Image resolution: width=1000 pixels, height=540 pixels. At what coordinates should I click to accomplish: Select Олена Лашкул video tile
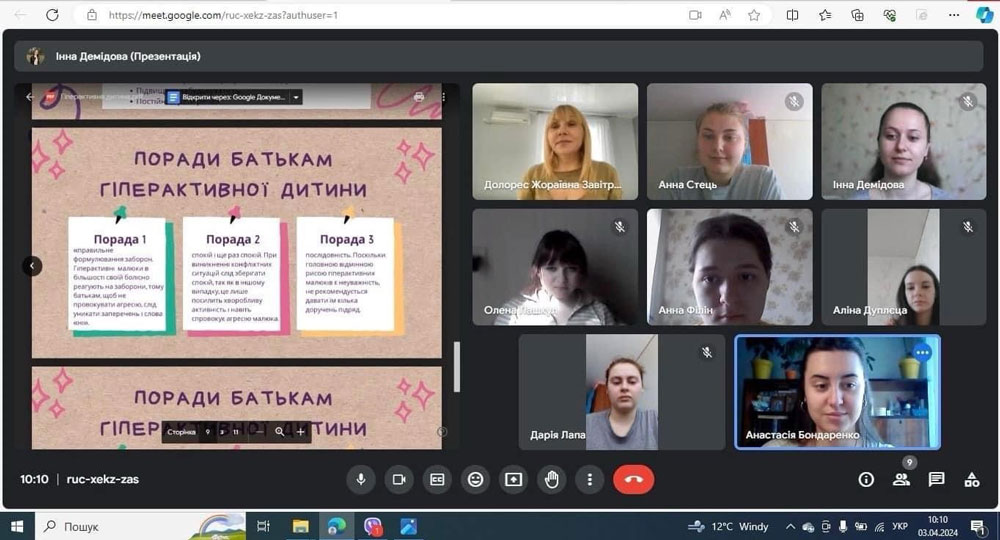(x=555, y=267)
